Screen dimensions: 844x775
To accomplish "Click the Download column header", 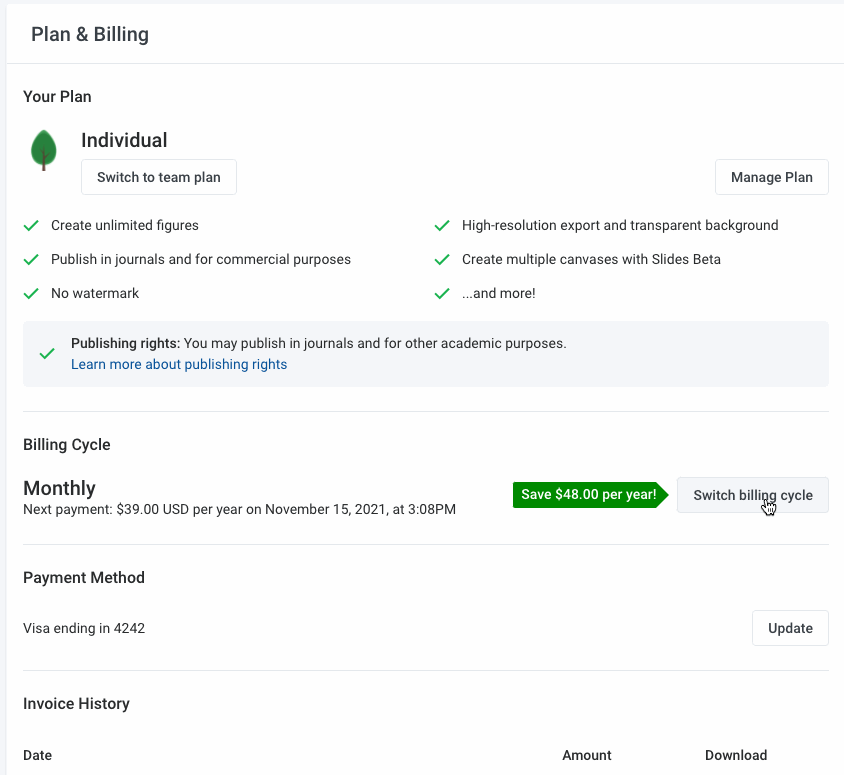I will (736, 755).
